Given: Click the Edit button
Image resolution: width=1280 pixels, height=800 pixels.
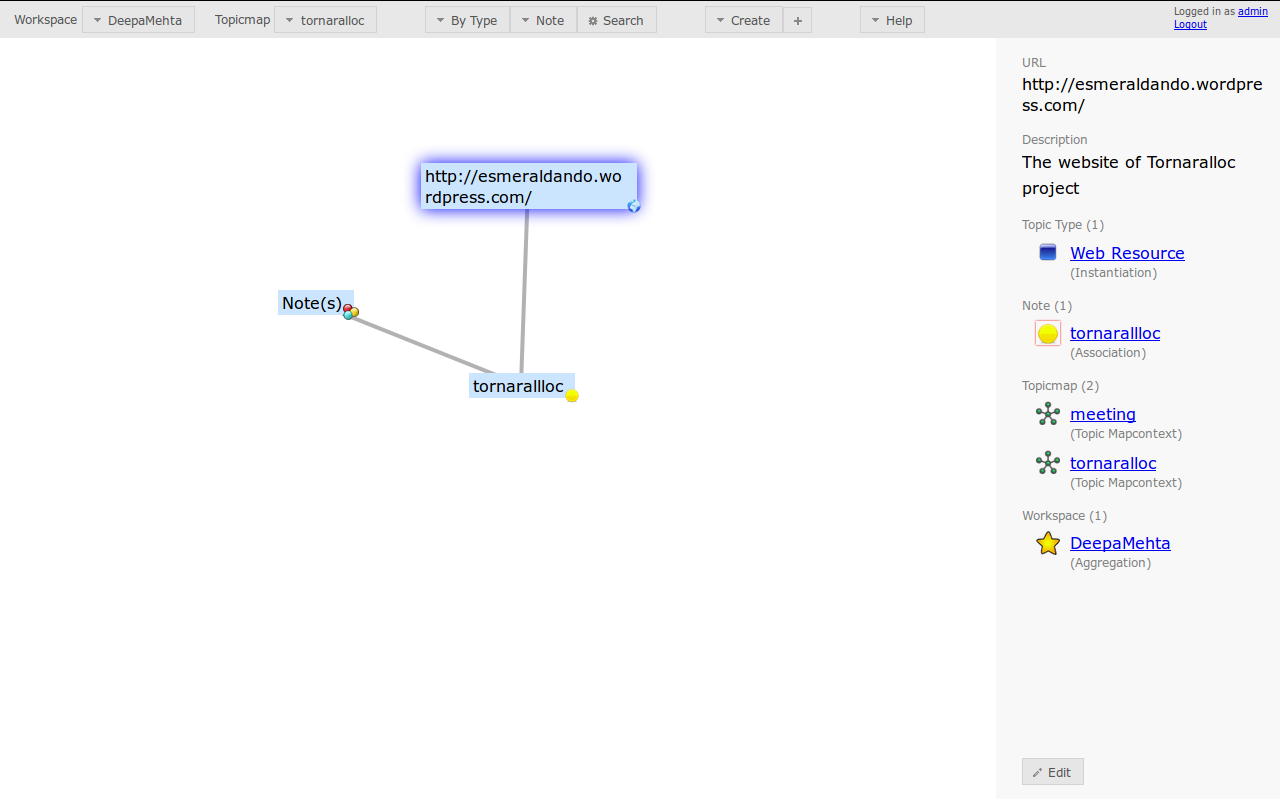Looking at the screenshot, I should [1053, 772].
